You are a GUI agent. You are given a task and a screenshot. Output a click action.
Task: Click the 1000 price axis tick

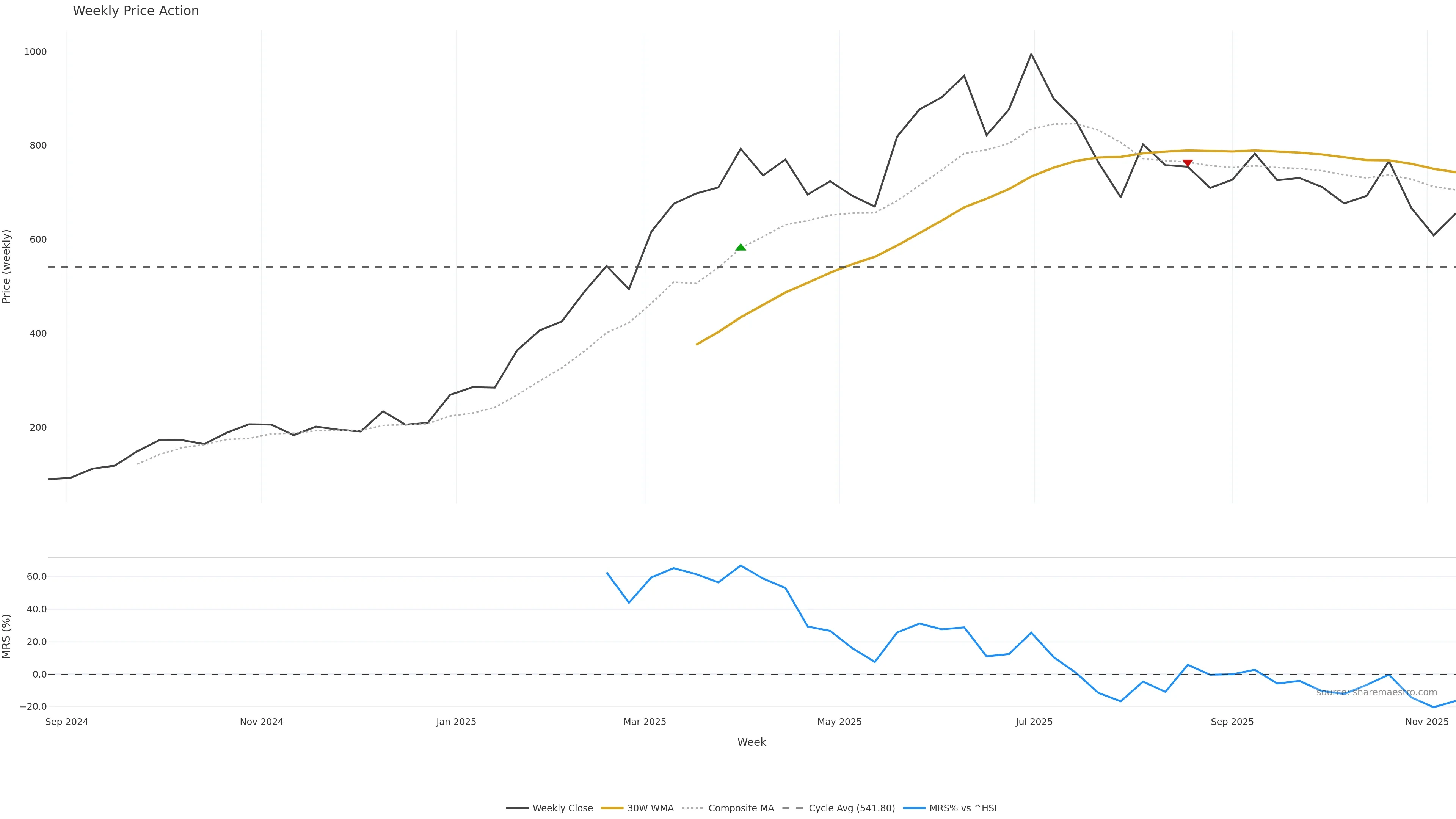35,52
